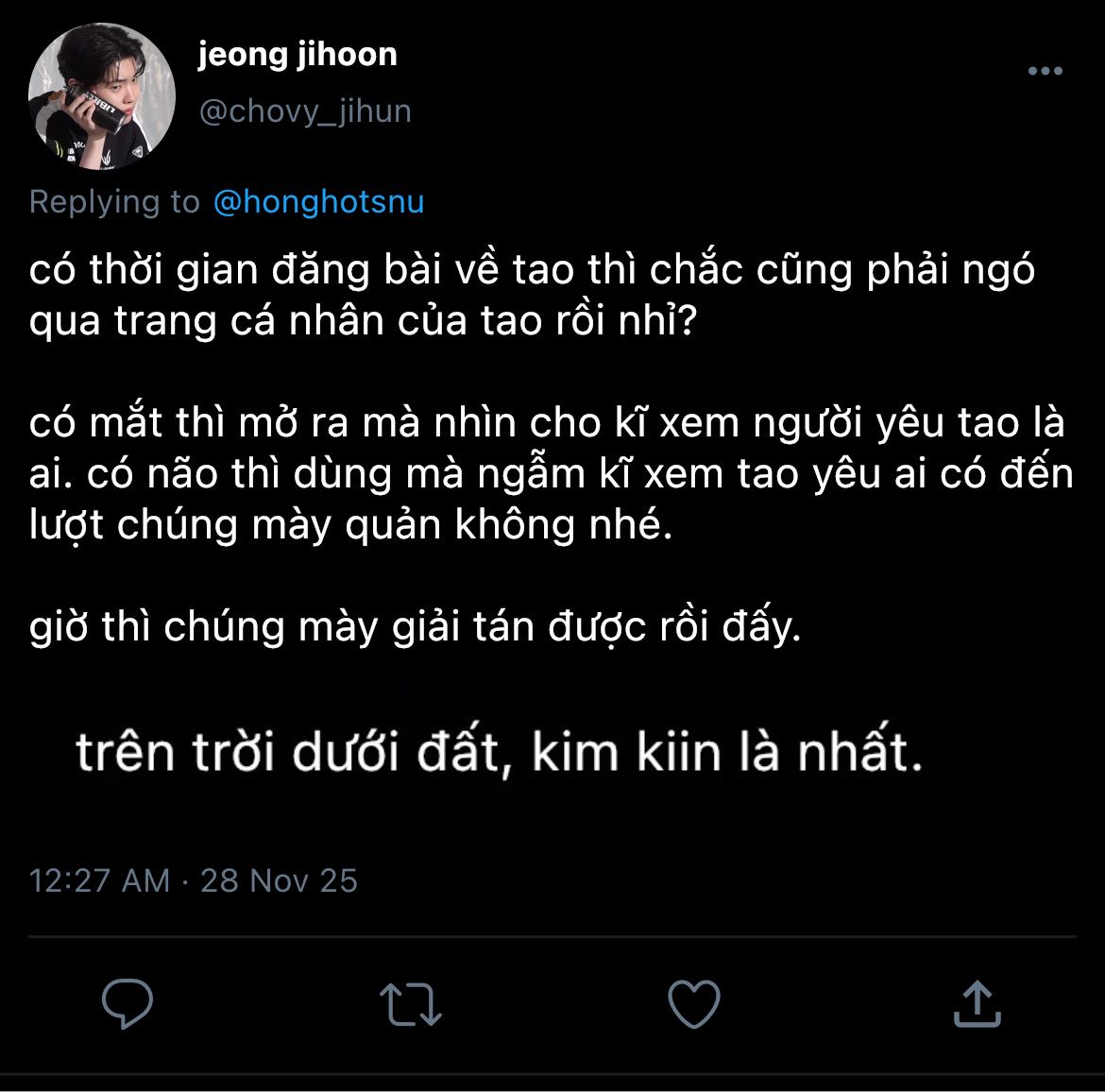Tap the 28 Nov 25 date
1105x1092 pixels.
[x=279, y=880]
